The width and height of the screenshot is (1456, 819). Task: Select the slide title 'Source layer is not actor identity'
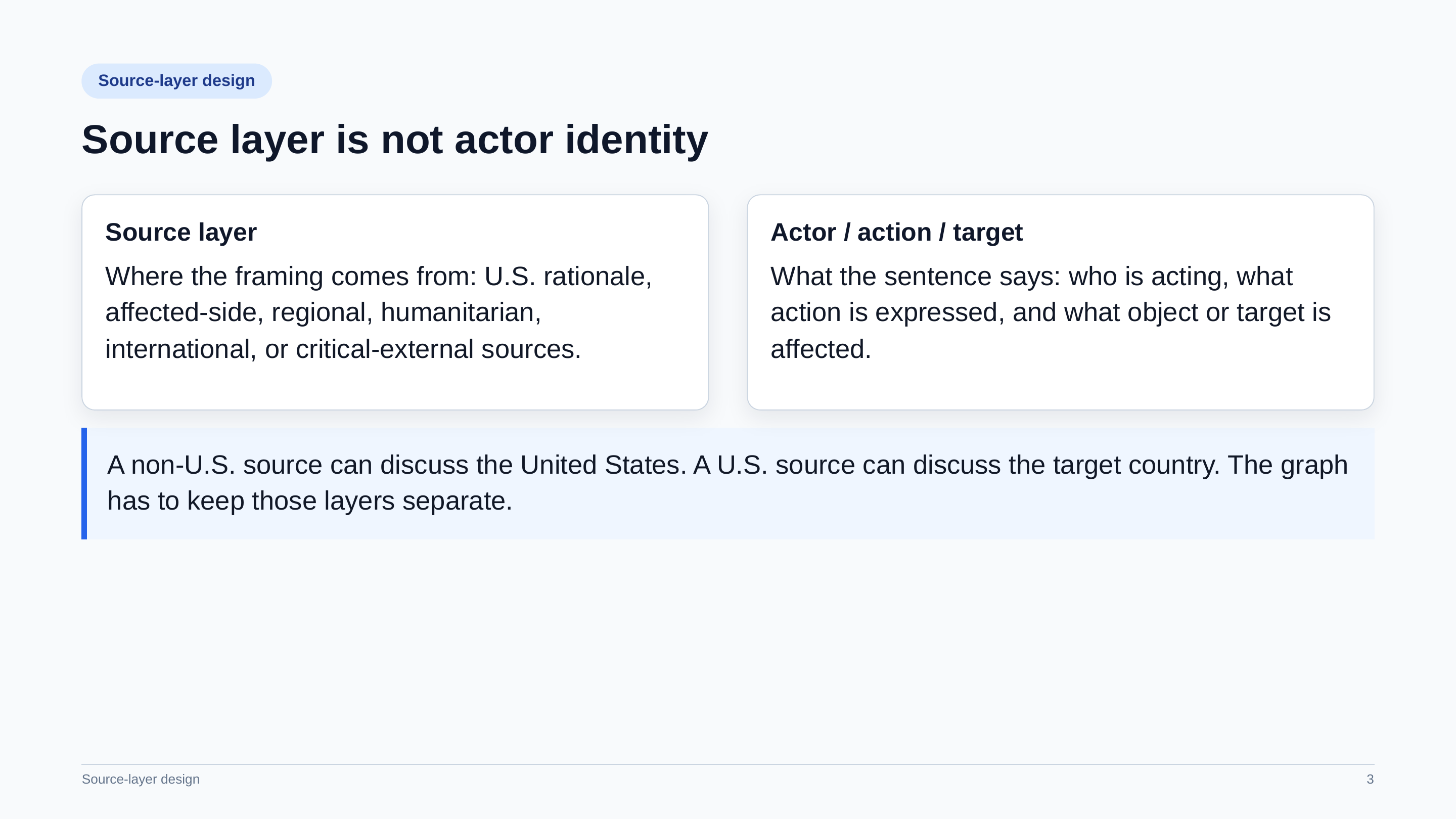point(394,140)
